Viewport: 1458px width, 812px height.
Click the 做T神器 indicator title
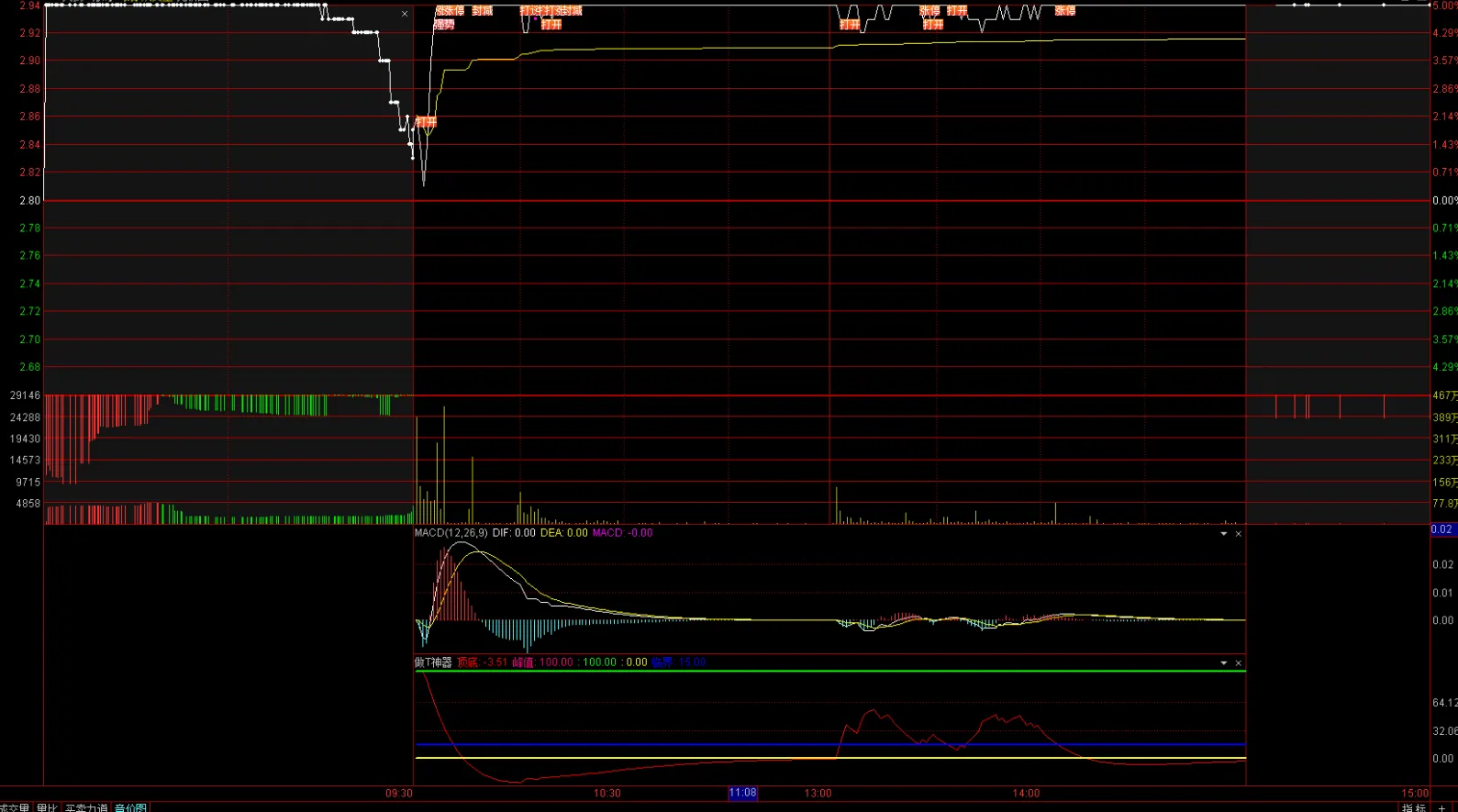click(433, 662)
